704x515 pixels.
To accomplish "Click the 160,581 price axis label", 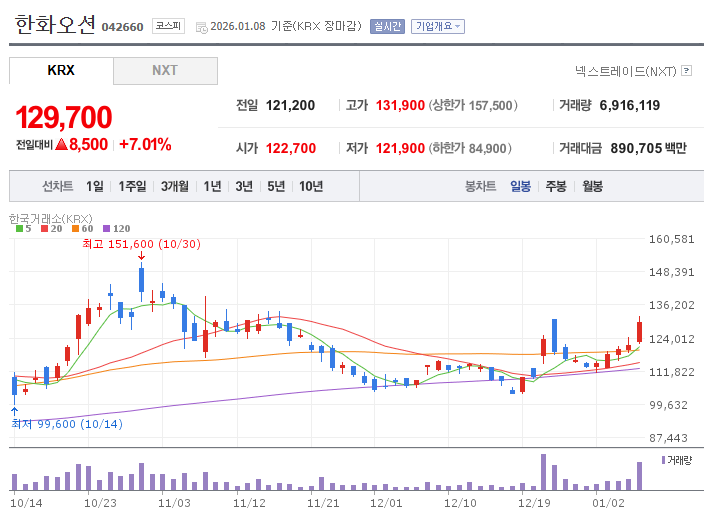I will click(x=672, y=239).
